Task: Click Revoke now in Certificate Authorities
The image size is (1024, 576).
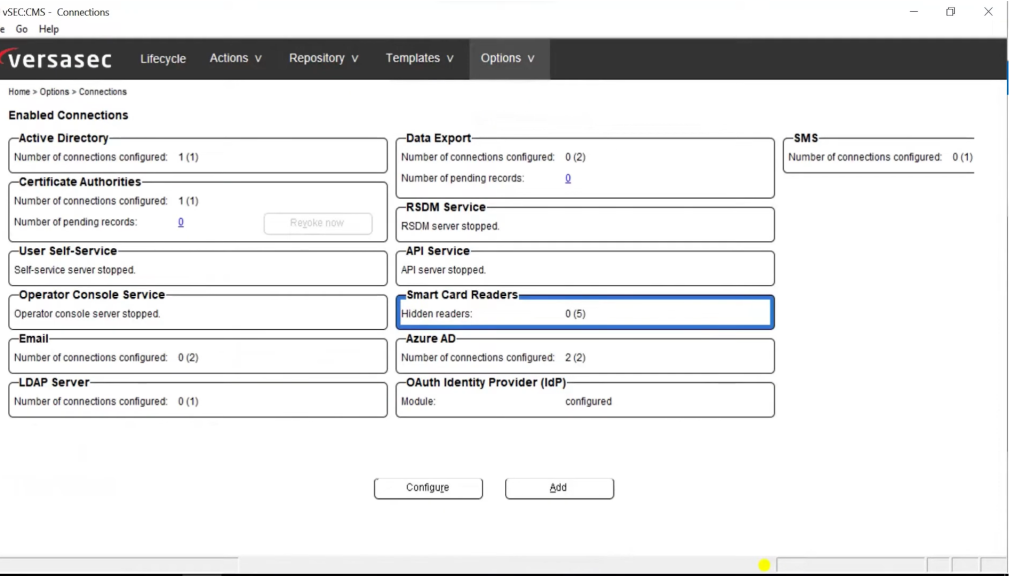Action: pos(317,223)
